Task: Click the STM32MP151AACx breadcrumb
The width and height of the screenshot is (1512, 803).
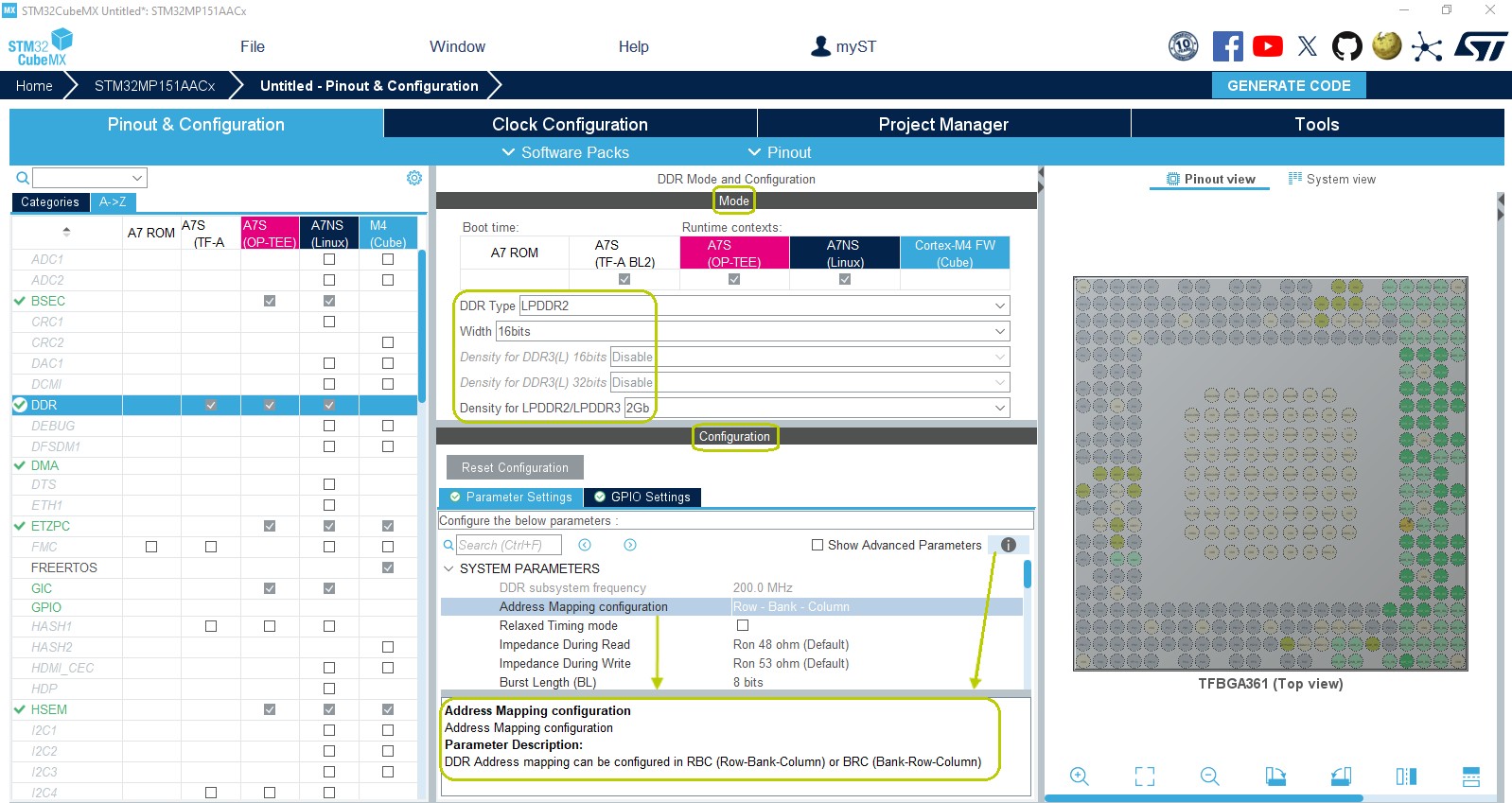Action: 155,85
